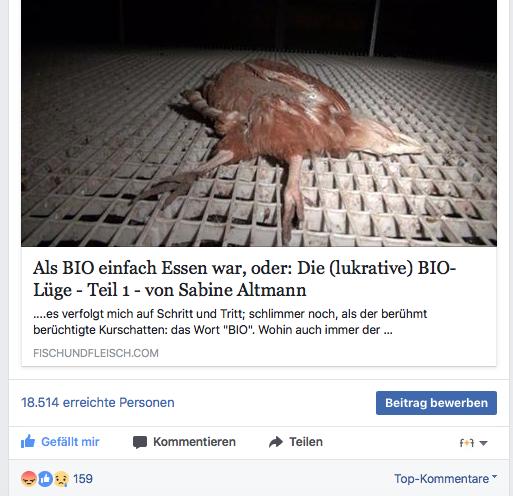The height and width of the screenshot is (496, 513).
Task: Click the blue like reaction icon
Action: 45,479
